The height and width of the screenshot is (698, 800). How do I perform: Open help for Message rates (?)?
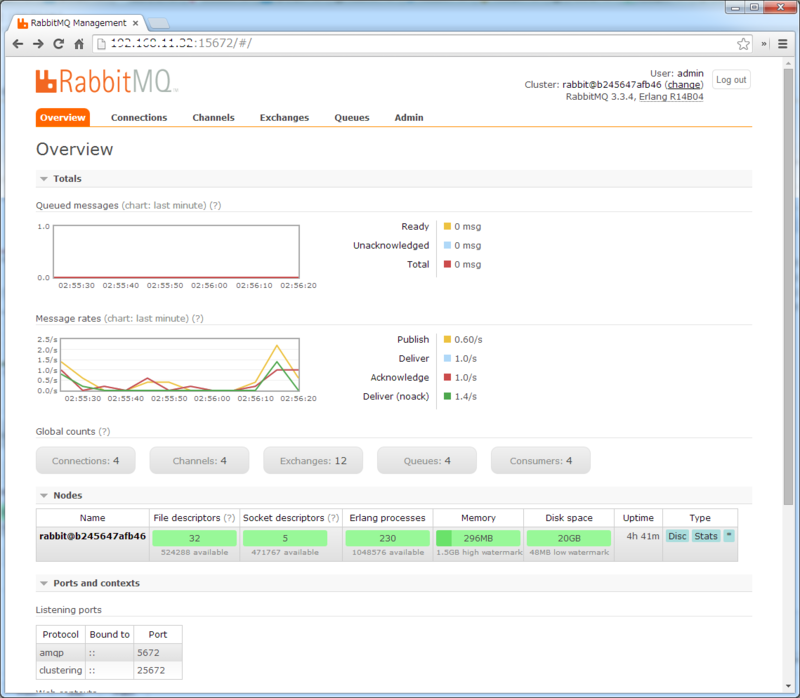[x=197, y=319]
